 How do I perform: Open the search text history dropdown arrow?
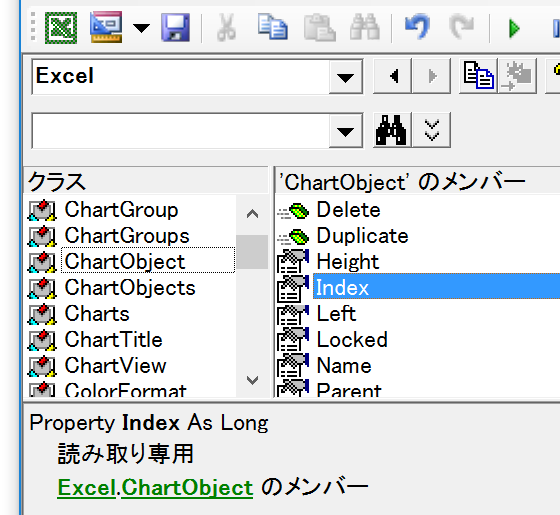click(x=345, y=131)
